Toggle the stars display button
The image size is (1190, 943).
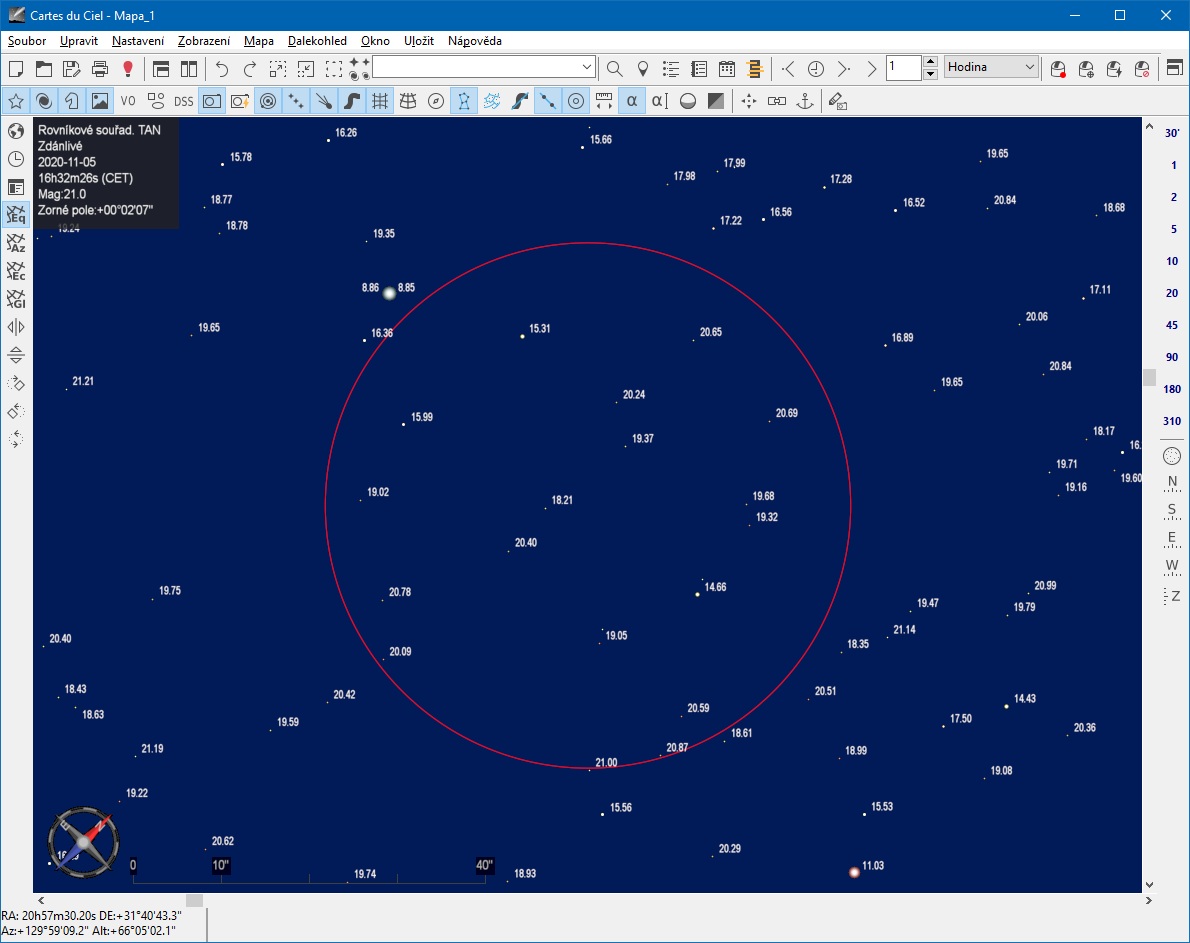(x=16, y=101)
